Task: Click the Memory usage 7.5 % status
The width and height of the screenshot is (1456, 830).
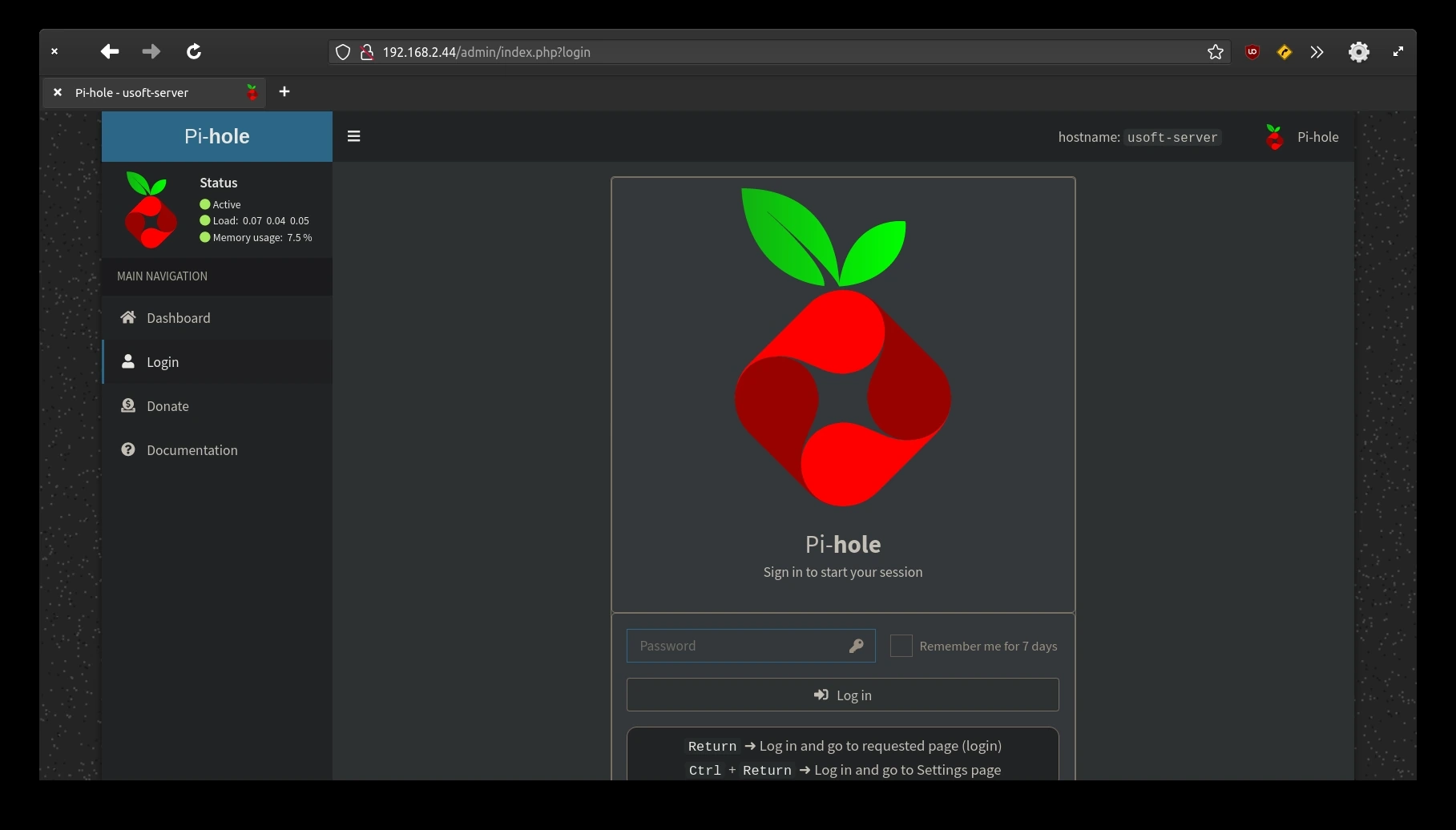Action: pos(256,237)
